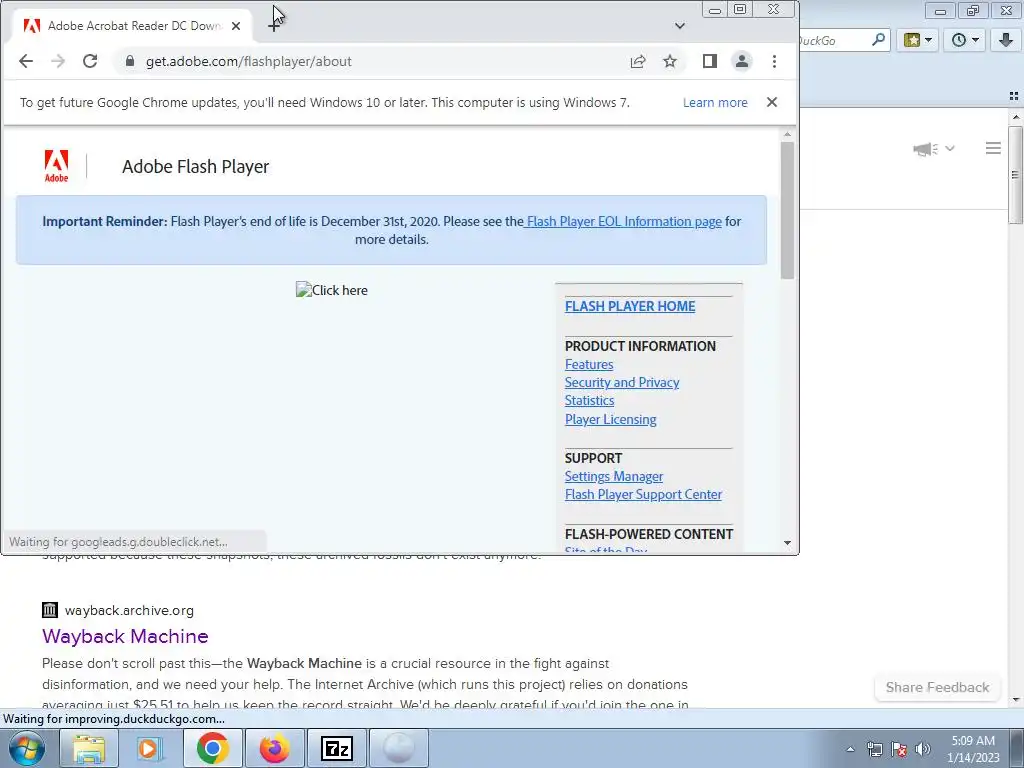Open Flash Player Support Center

pyautogui.click(x=643, y=494)
